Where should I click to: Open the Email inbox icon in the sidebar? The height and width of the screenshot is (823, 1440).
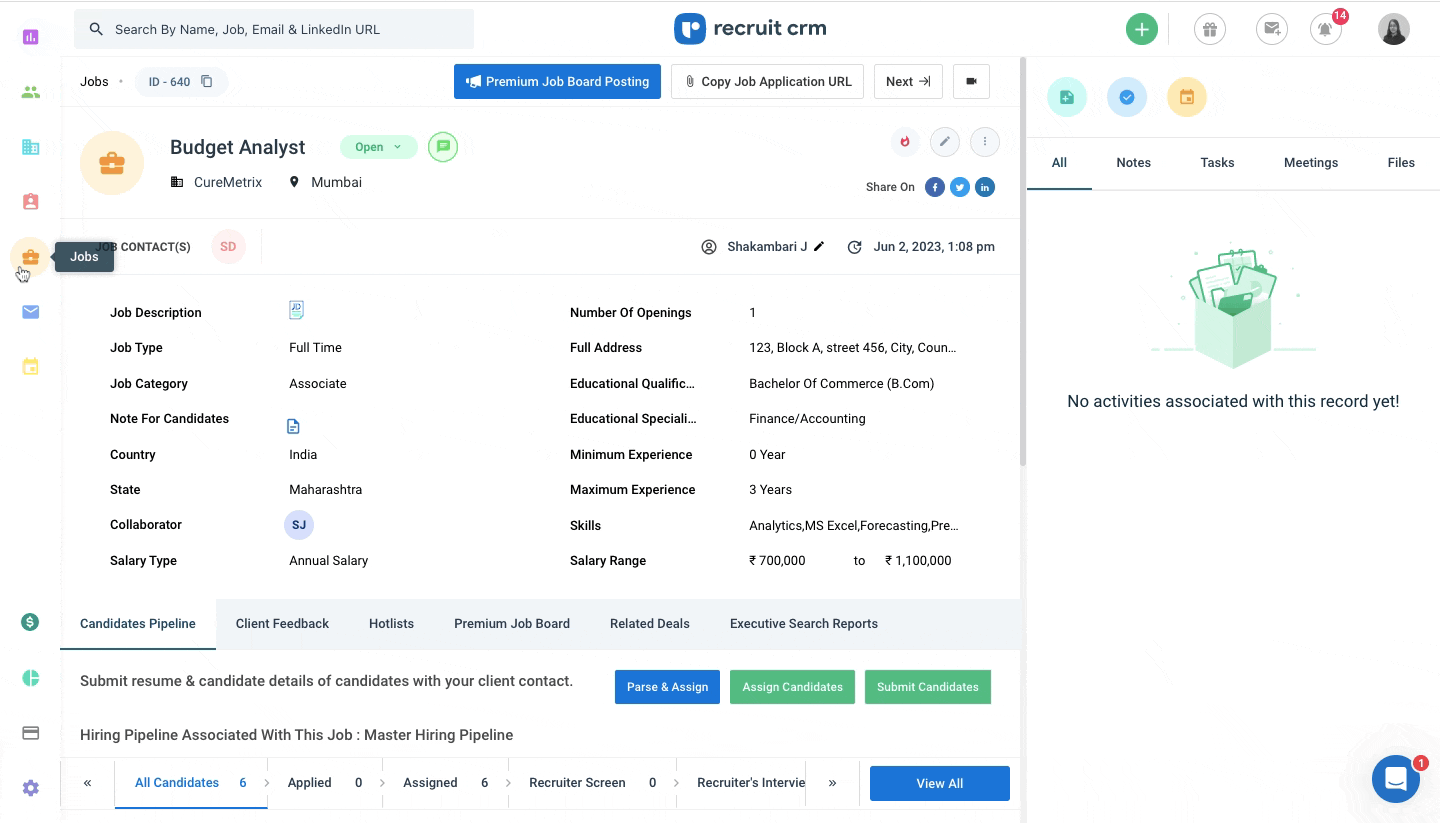pyautogui.click(x=30, y=311)
